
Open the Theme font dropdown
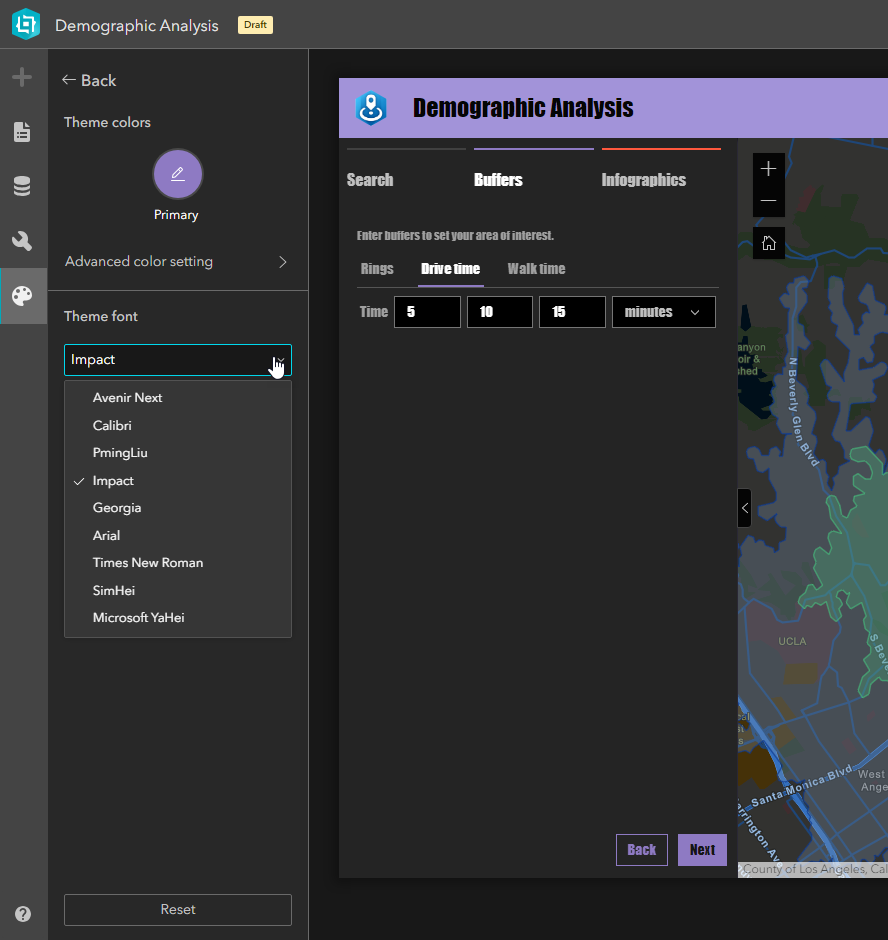(177, 358)
